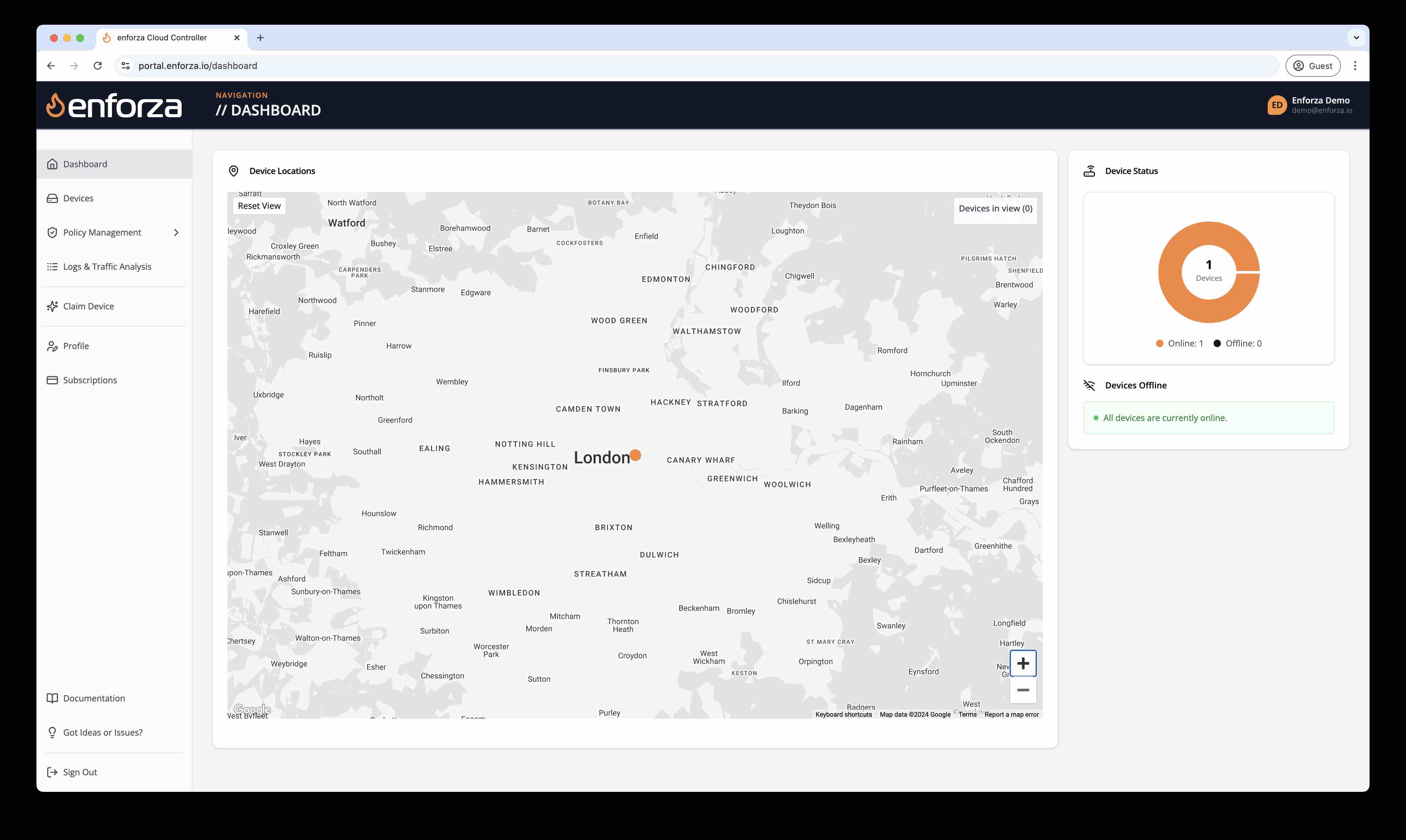Click the lightbulb icon for ideas or issues
This screenshot has width=1406, height=840.
pos(52,732)
